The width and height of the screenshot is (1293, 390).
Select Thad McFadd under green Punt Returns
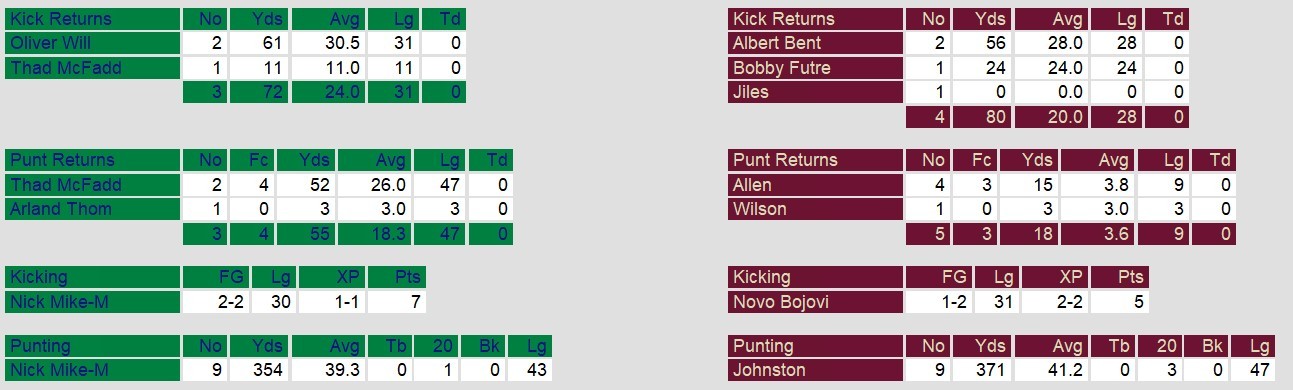pos(65,185)
